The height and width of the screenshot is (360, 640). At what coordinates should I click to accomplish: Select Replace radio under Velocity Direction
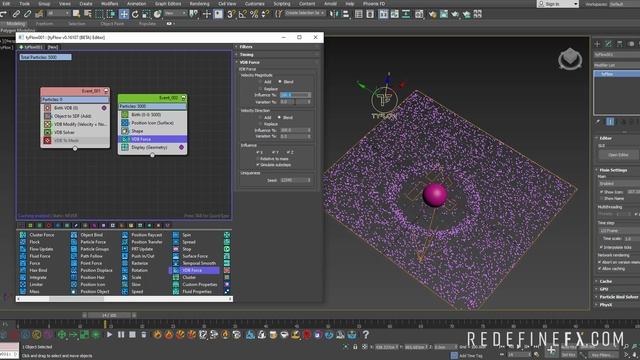tap(260, 124)
